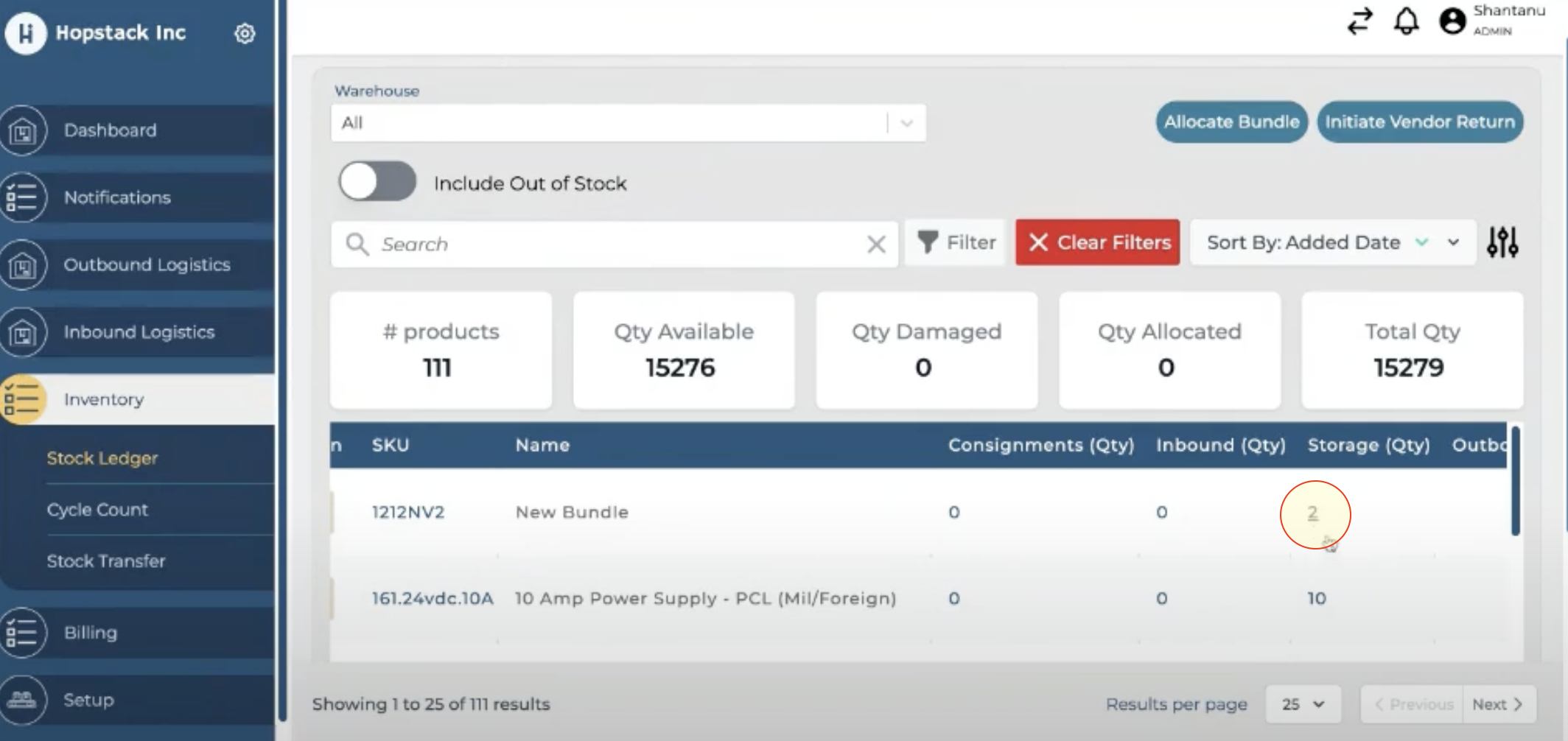Open the notifications bell icon

pyautogui.click(x=1406, y=21)
